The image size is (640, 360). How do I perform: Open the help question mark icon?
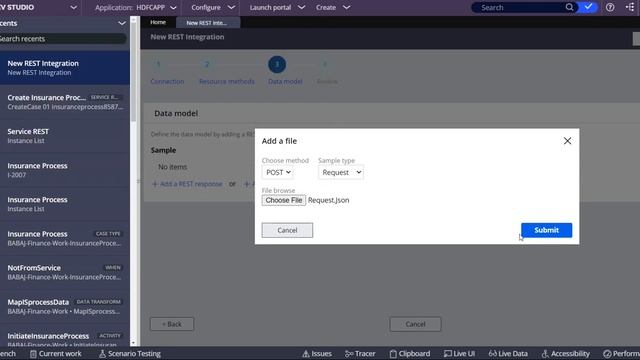pyautogui.click(x=610, y=7)
